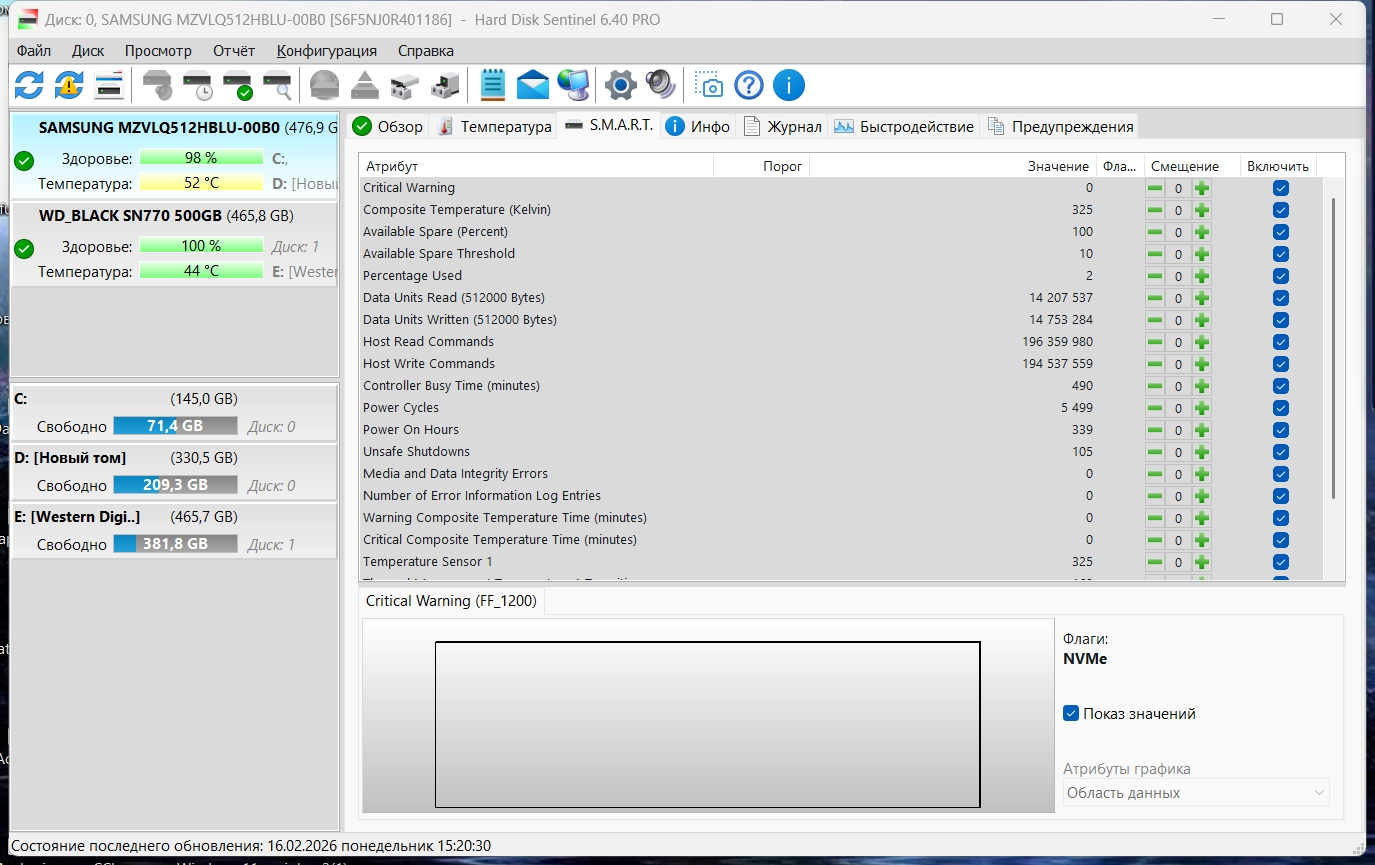
Task: Select the WD_BLACK SN770 500GB disk
Action: pos(174,244)
